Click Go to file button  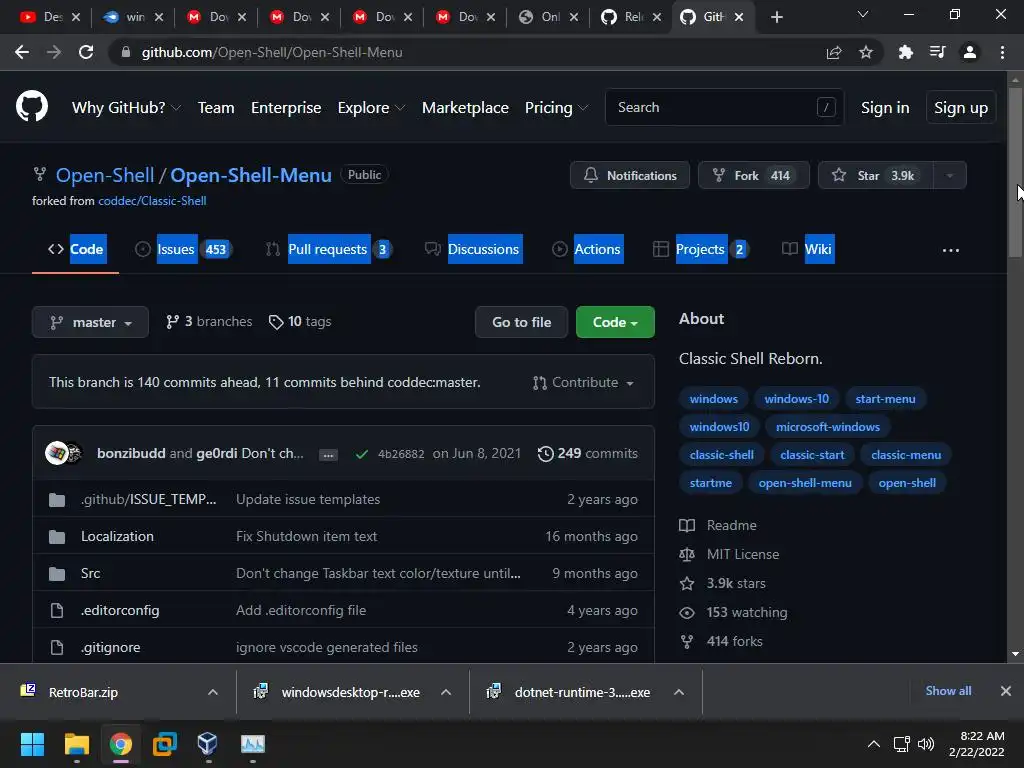(x=521, y=322)
